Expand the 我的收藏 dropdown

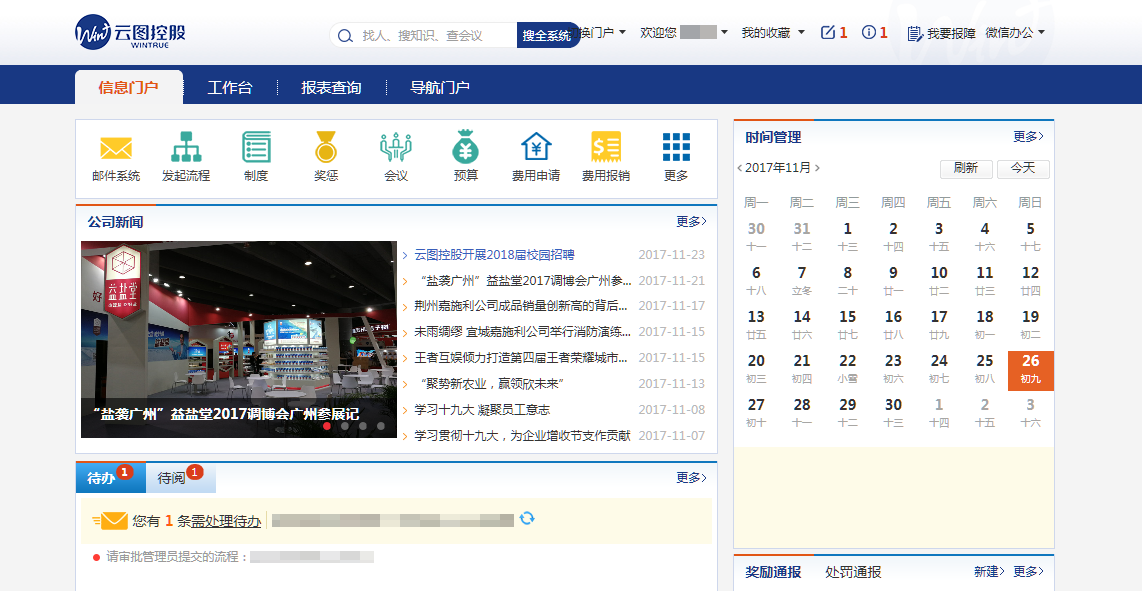[x=772, y=33]
